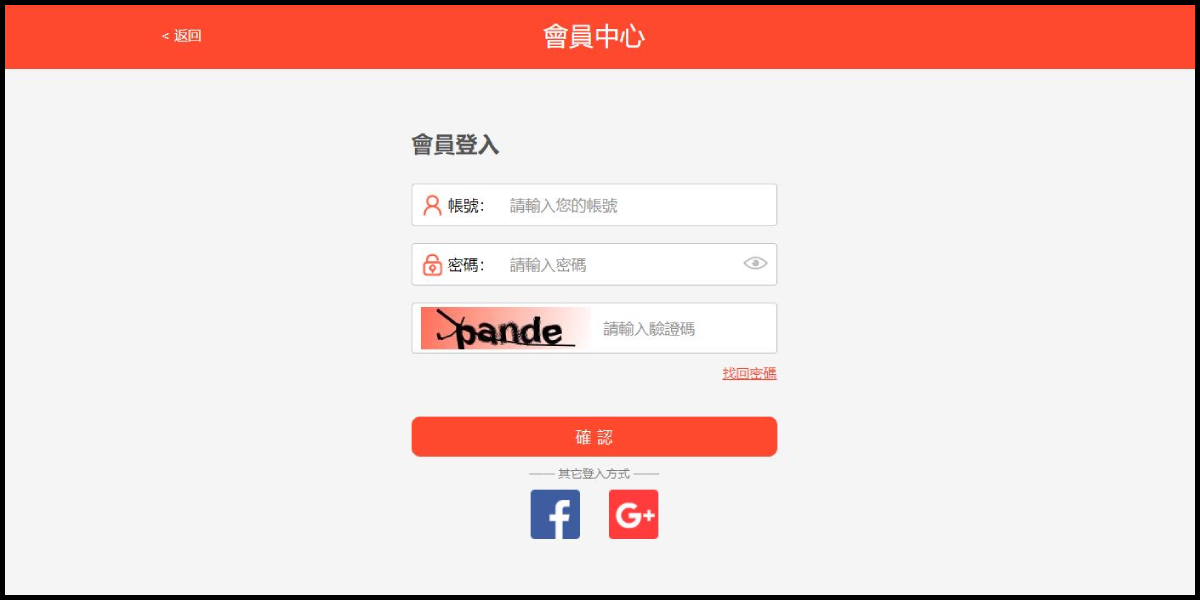Click the orange header bar
The height and width of the screenshot is (600, 1200).
600,37
